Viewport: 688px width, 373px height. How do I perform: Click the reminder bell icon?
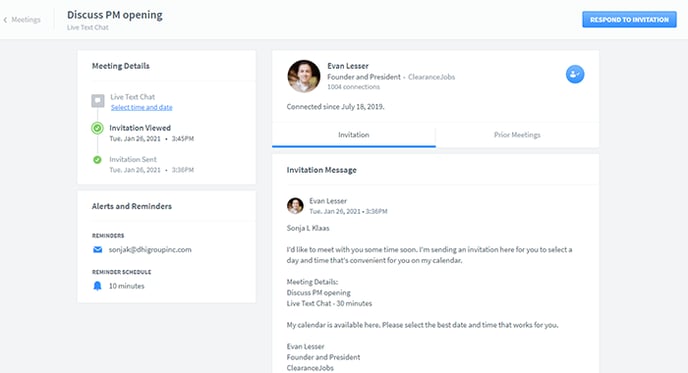[97, 286]
